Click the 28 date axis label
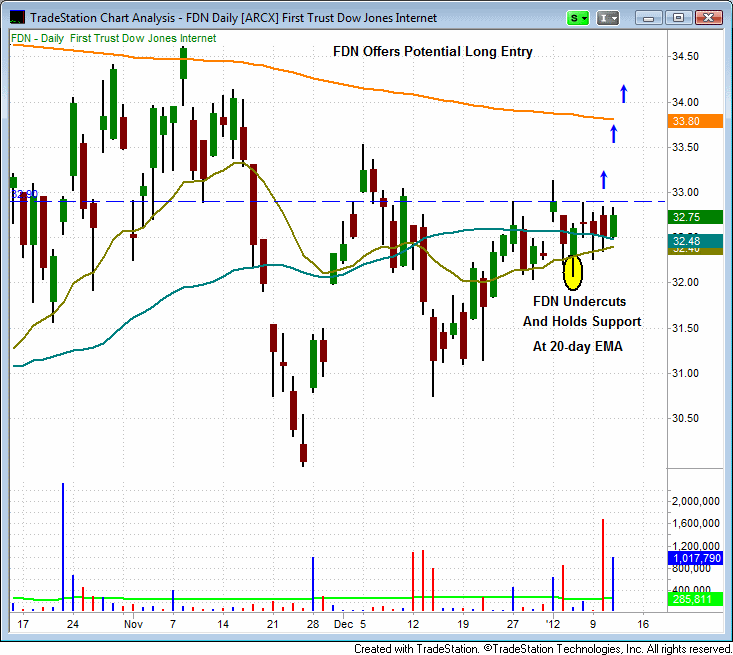The image size is (733, 655). click(313, 624)
